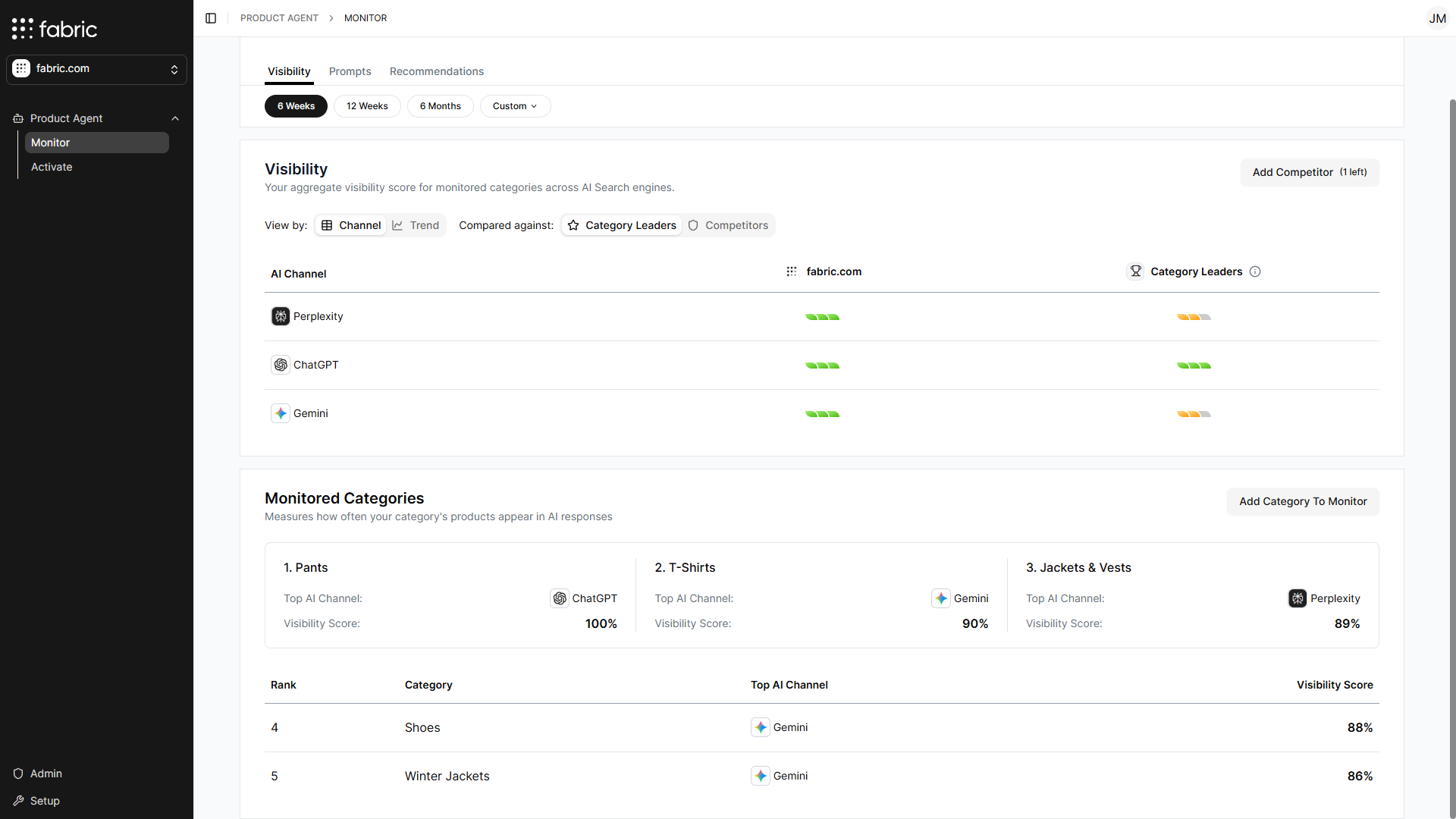
Task: Click the Add Competitor button
Action: click(1309, 172)
